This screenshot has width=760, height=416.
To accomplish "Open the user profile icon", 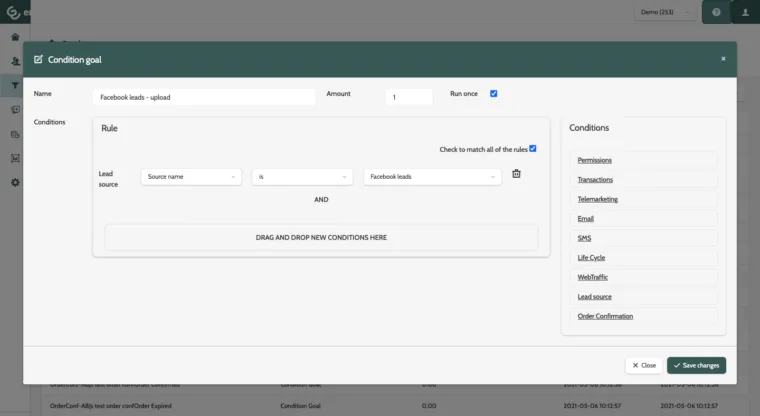I will (x=745, y=12).
